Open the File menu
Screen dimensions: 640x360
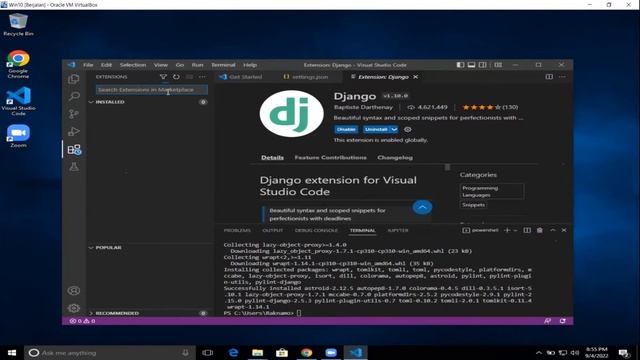click(x=88, y=65)
